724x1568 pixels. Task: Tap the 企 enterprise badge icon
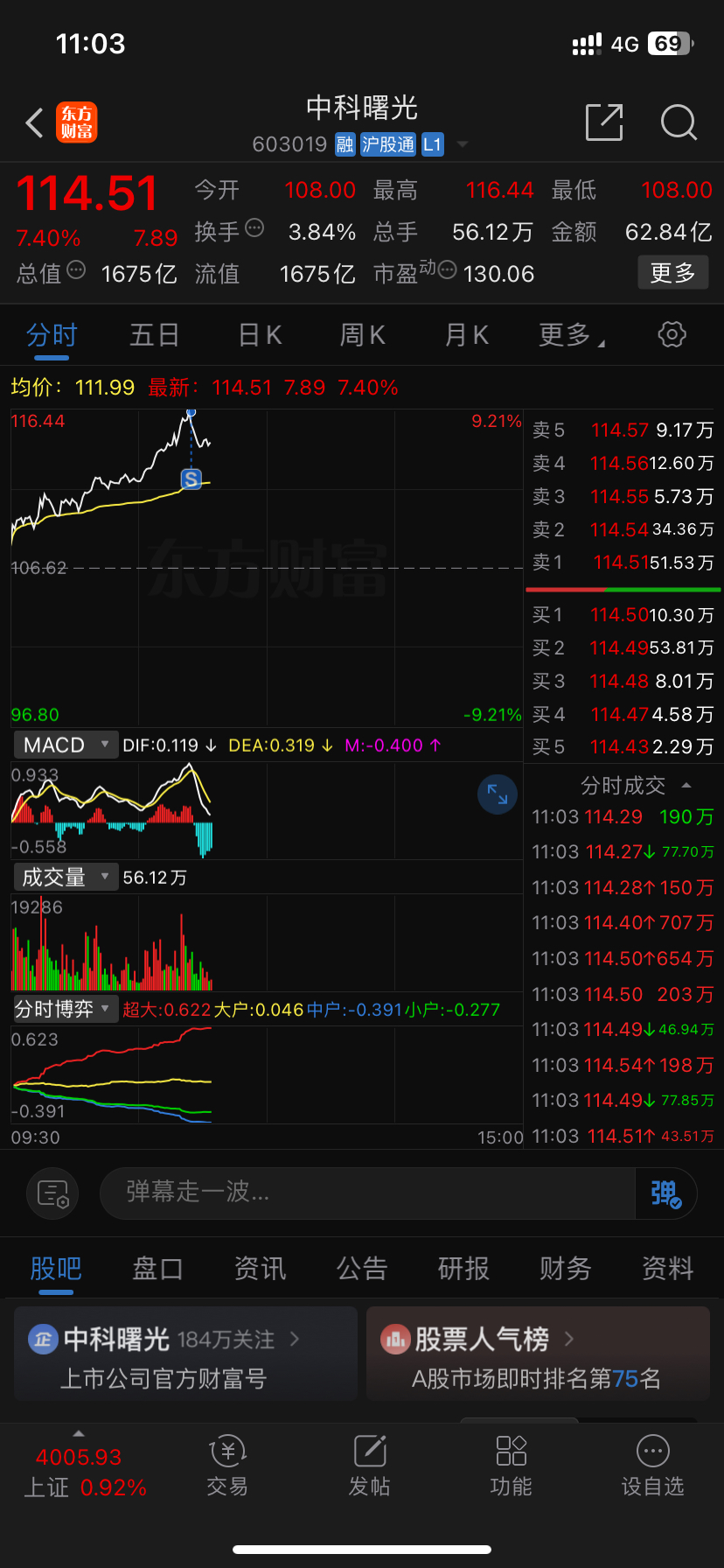coord(43,1339)
